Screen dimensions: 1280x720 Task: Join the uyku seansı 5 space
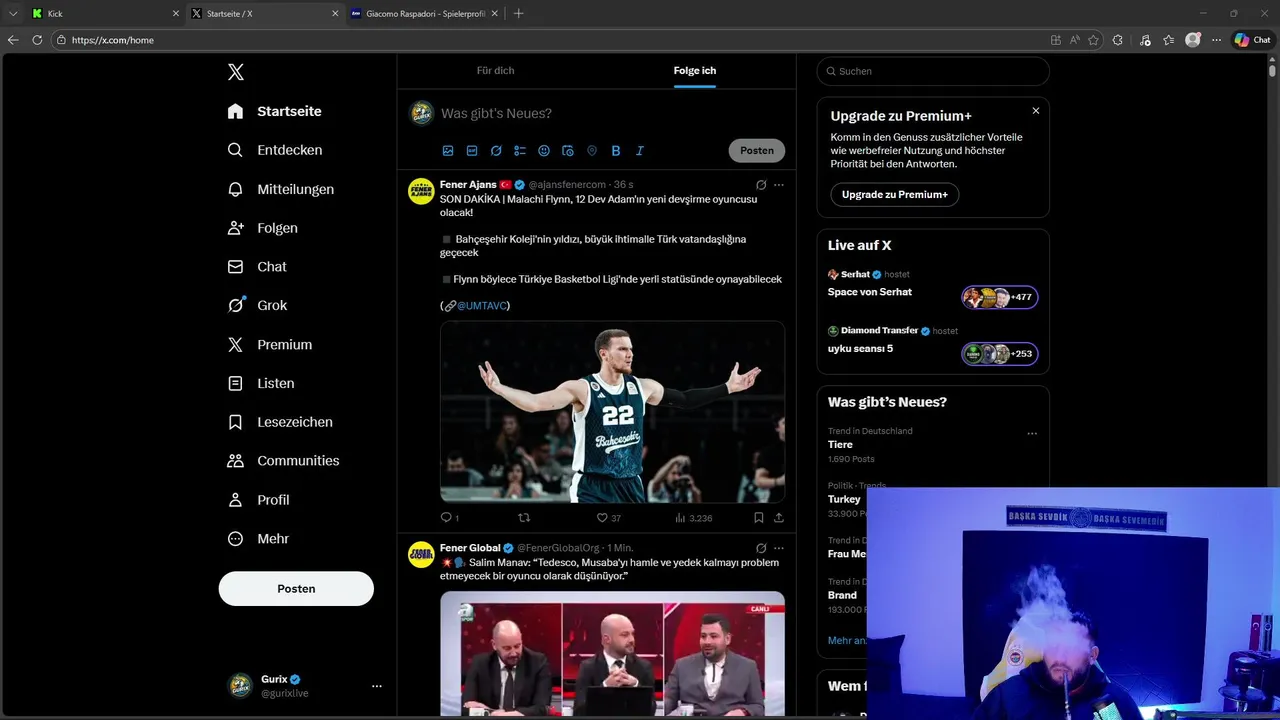pos(999,354)
